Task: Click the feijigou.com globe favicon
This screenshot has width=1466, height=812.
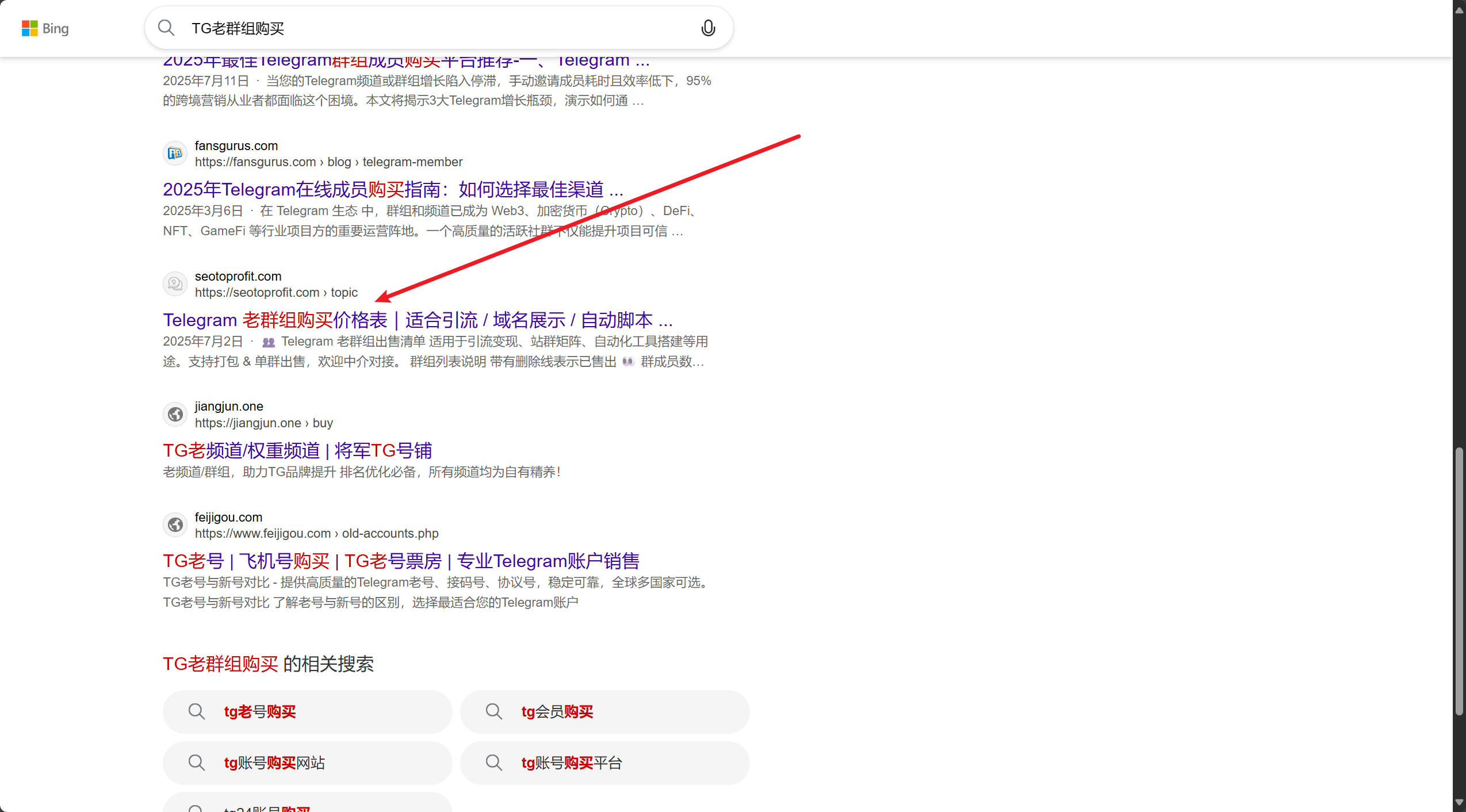Action: [175, 525]
